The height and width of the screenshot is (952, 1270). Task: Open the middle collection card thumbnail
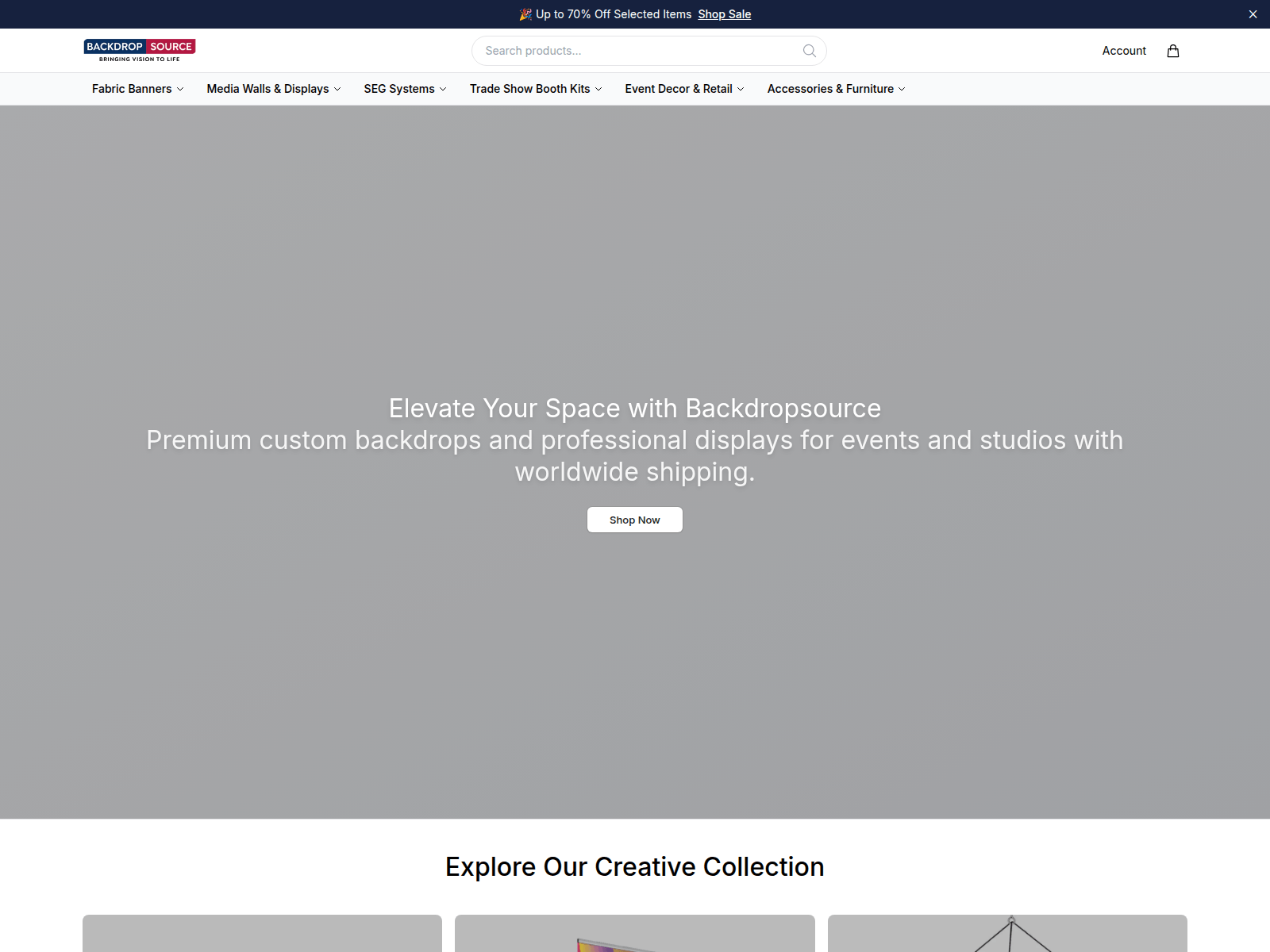635,933
